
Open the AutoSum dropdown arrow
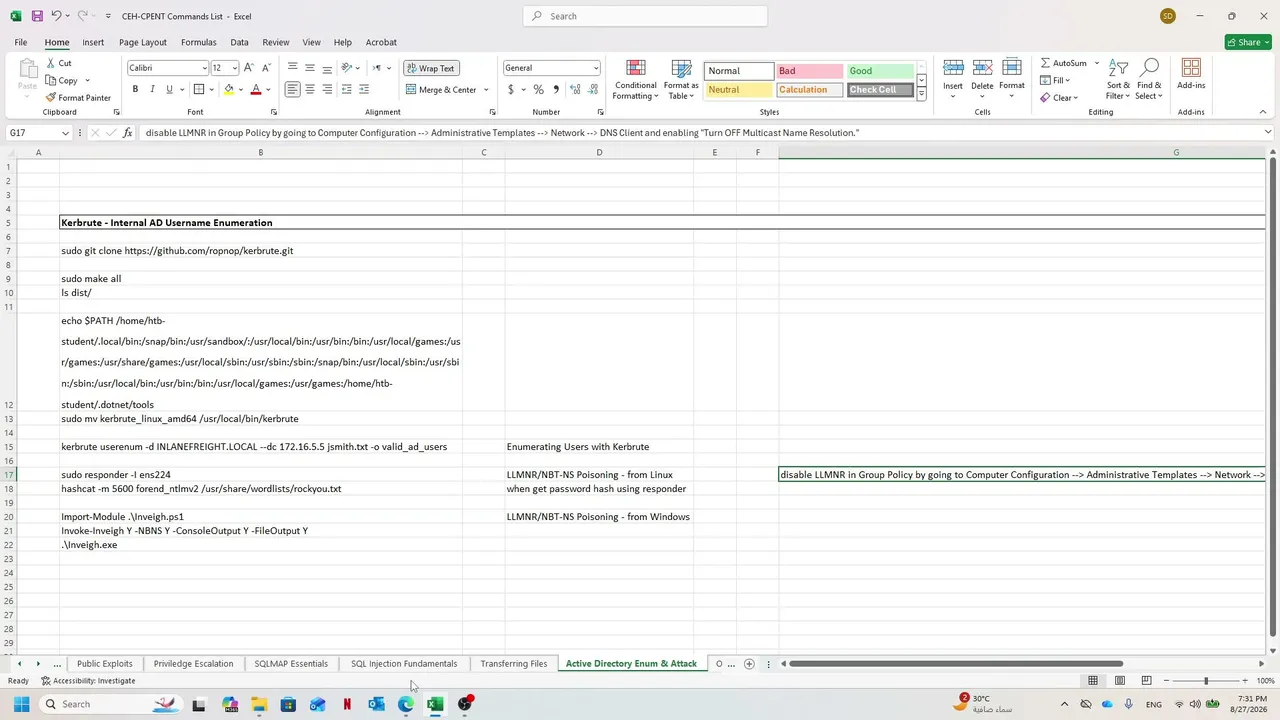[x=1096, y=63]
